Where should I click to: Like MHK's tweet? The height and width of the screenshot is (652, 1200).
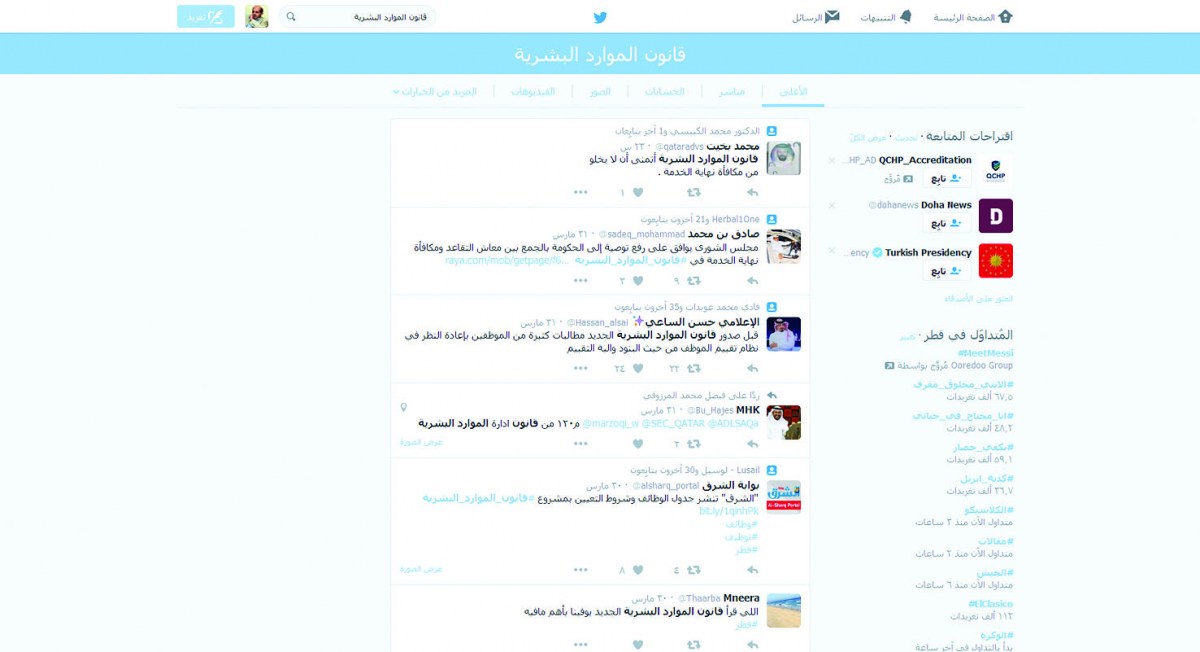click(637, 444)
